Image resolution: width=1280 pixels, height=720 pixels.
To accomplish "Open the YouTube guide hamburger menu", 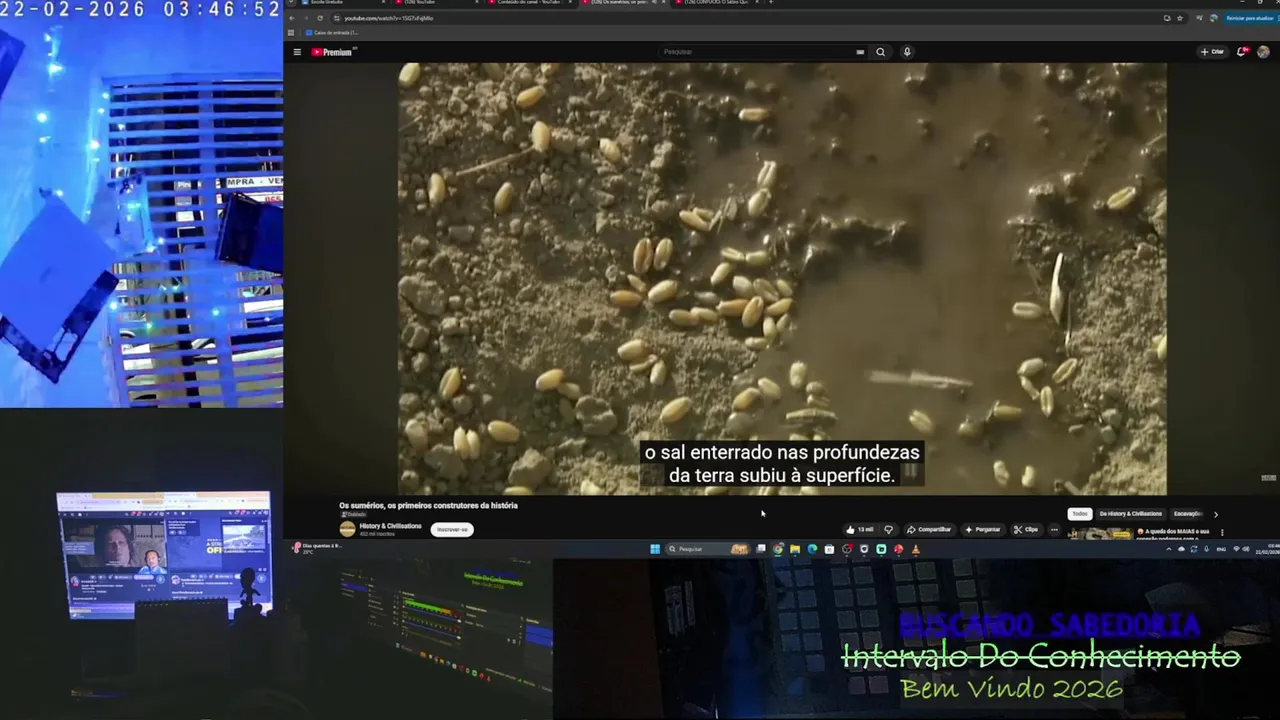I will (x=297, y=52).
